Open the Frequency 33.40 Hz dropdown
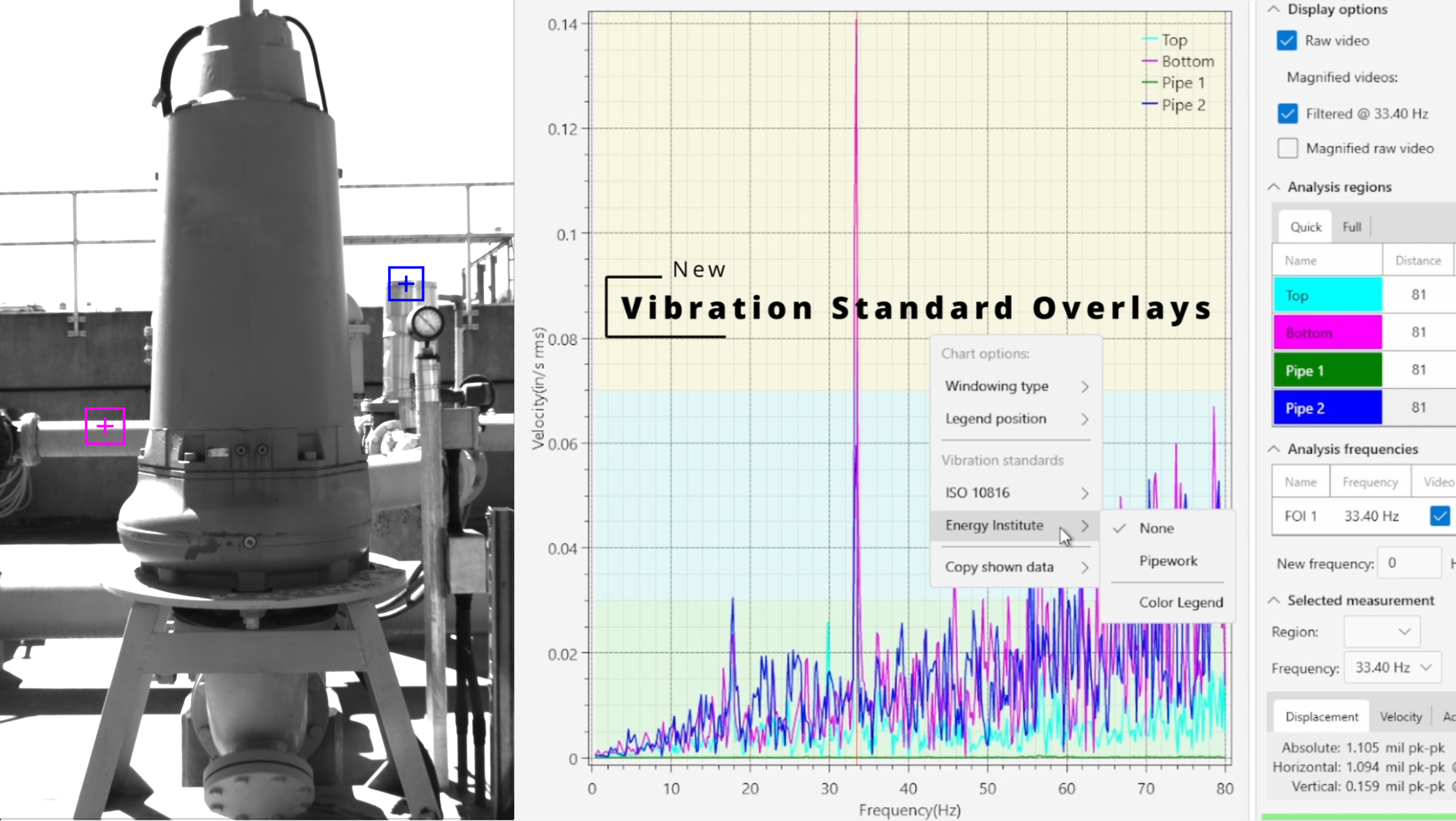Screen dimensions: 1456x821 (1393, 668)
